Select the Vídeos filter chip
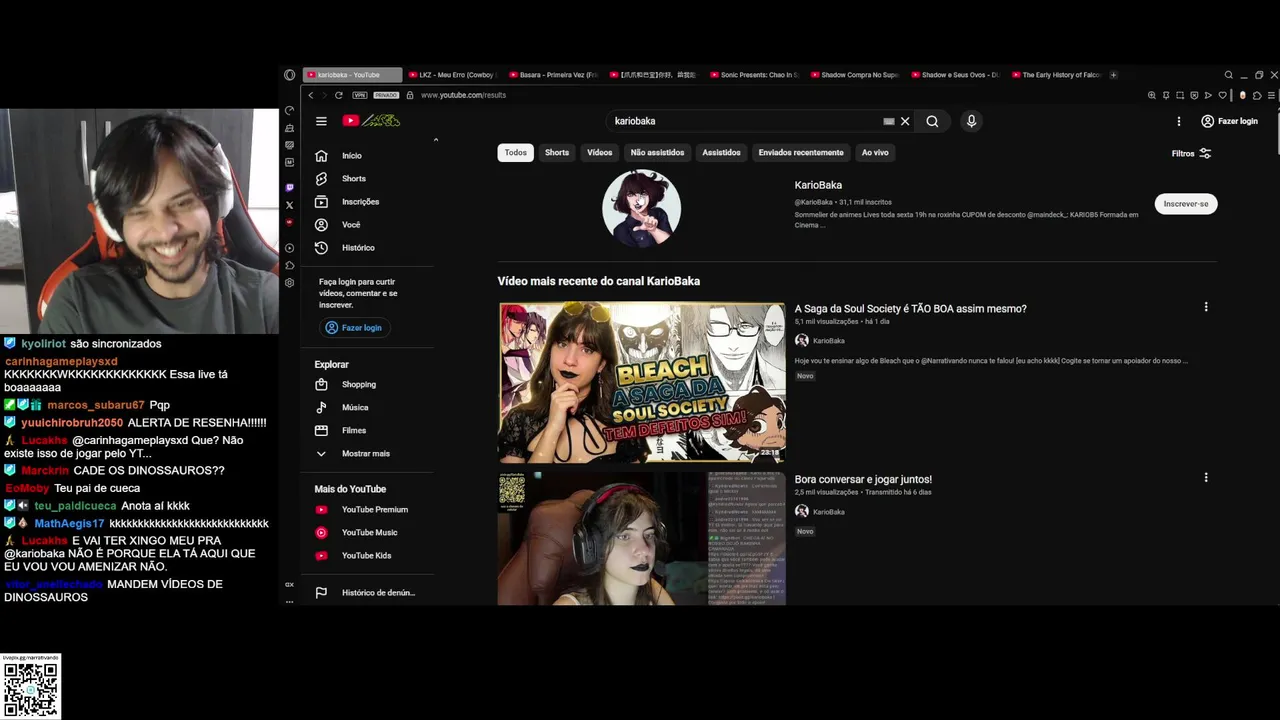Screen dimensions: 1280x720 (600, 153)
